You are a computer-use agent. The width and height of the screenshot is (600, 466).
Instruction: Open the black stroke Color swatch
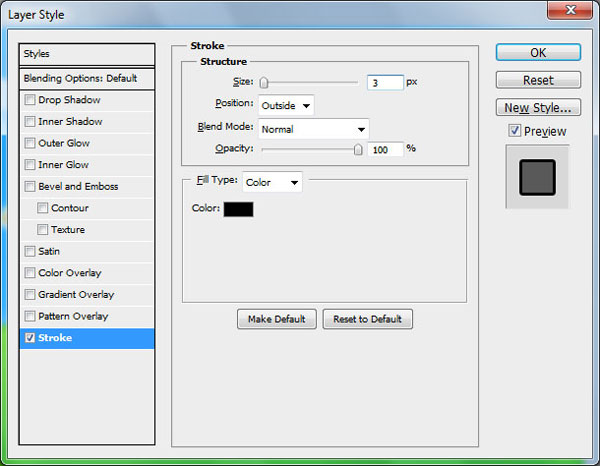(x=238, y=209)
